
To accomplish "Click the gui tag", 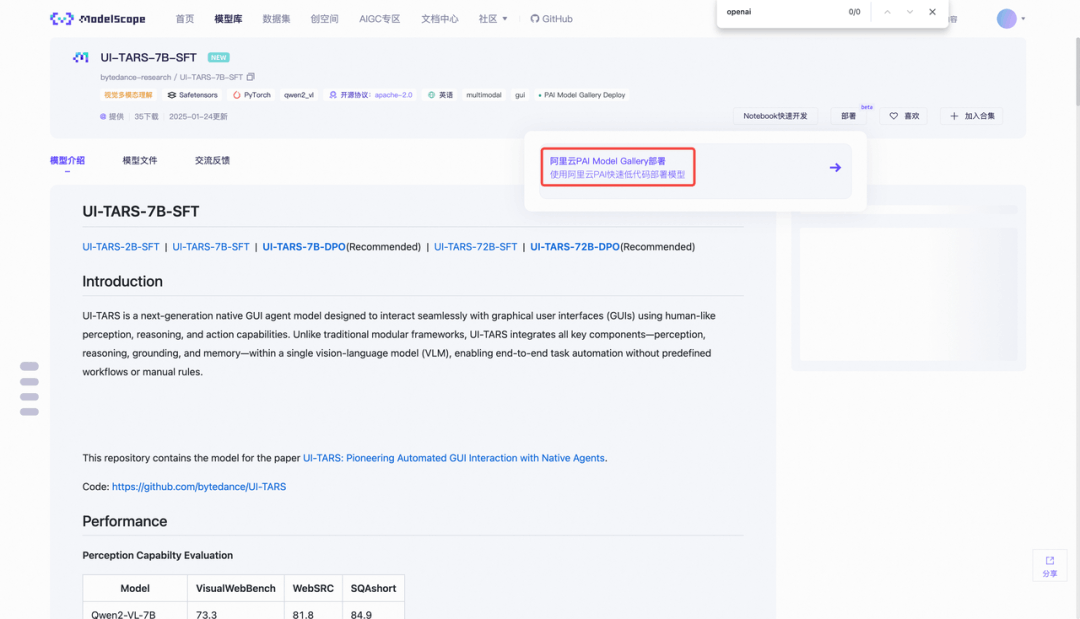I will click(x=520, y=95).
